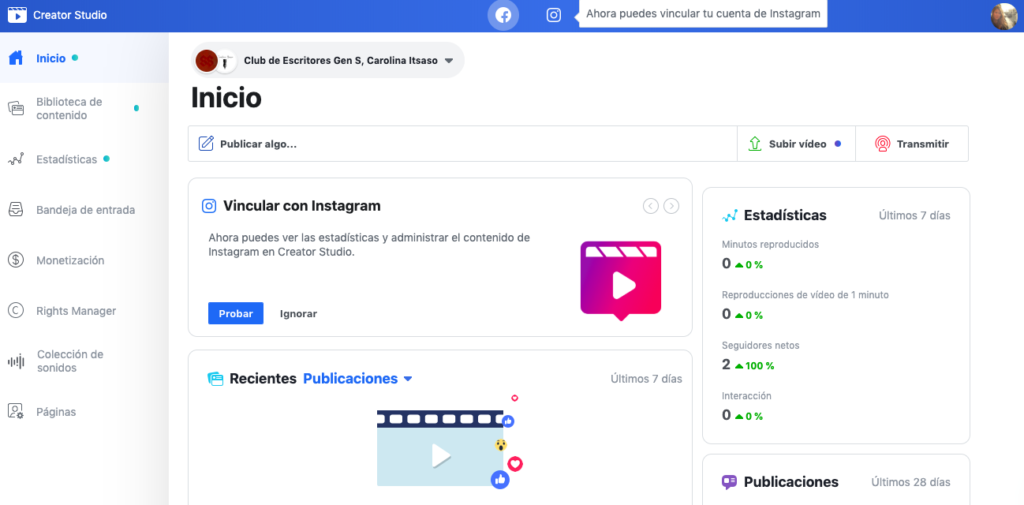Open Bandeja de entrada in sidebar
Viewport: 1024px width, 505px height.
pyautogui.click(x=84, y=210)
